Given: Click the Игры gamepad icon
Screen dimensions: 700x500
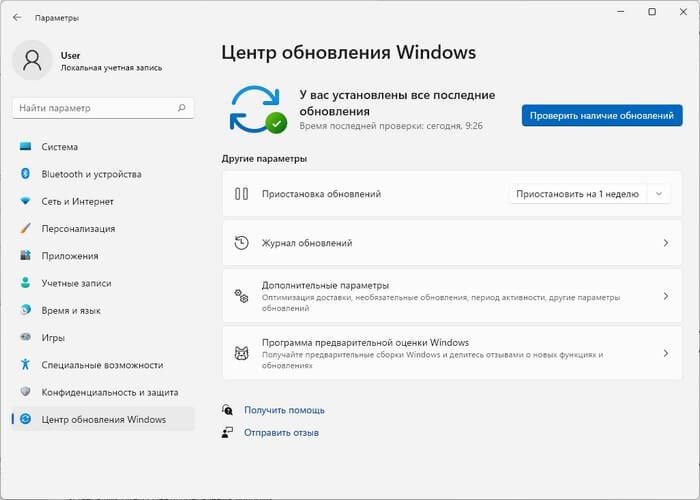Looking at the screenshot, I should coord(25,338).
